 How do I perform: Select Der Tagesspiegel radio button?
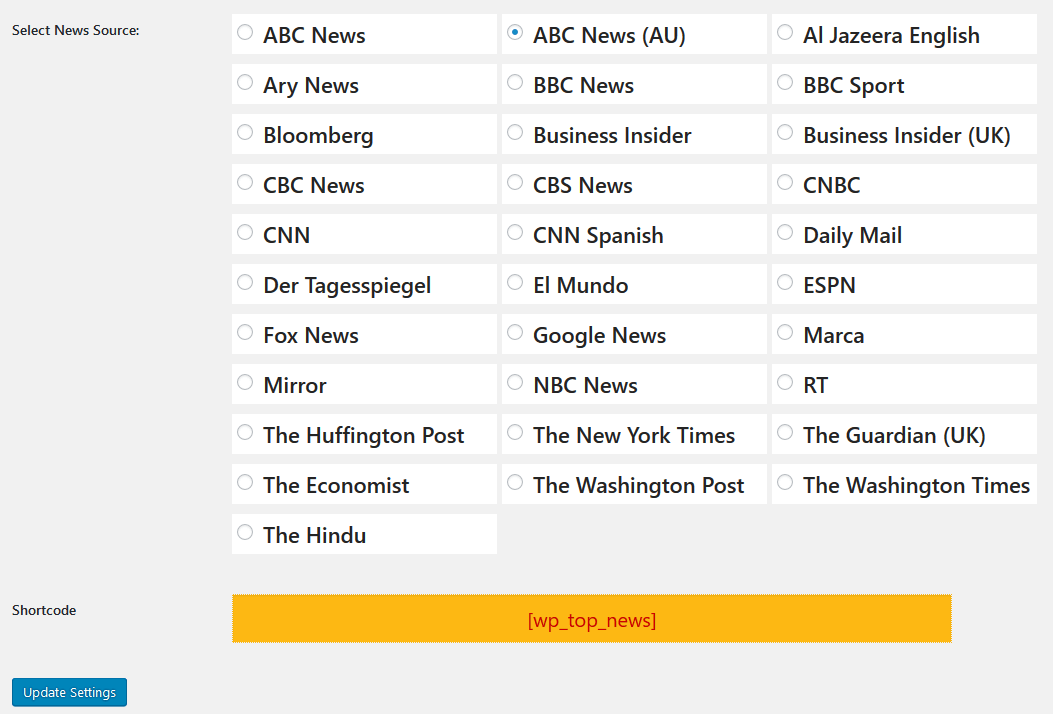pyautogui.click(x=245, y=283)
